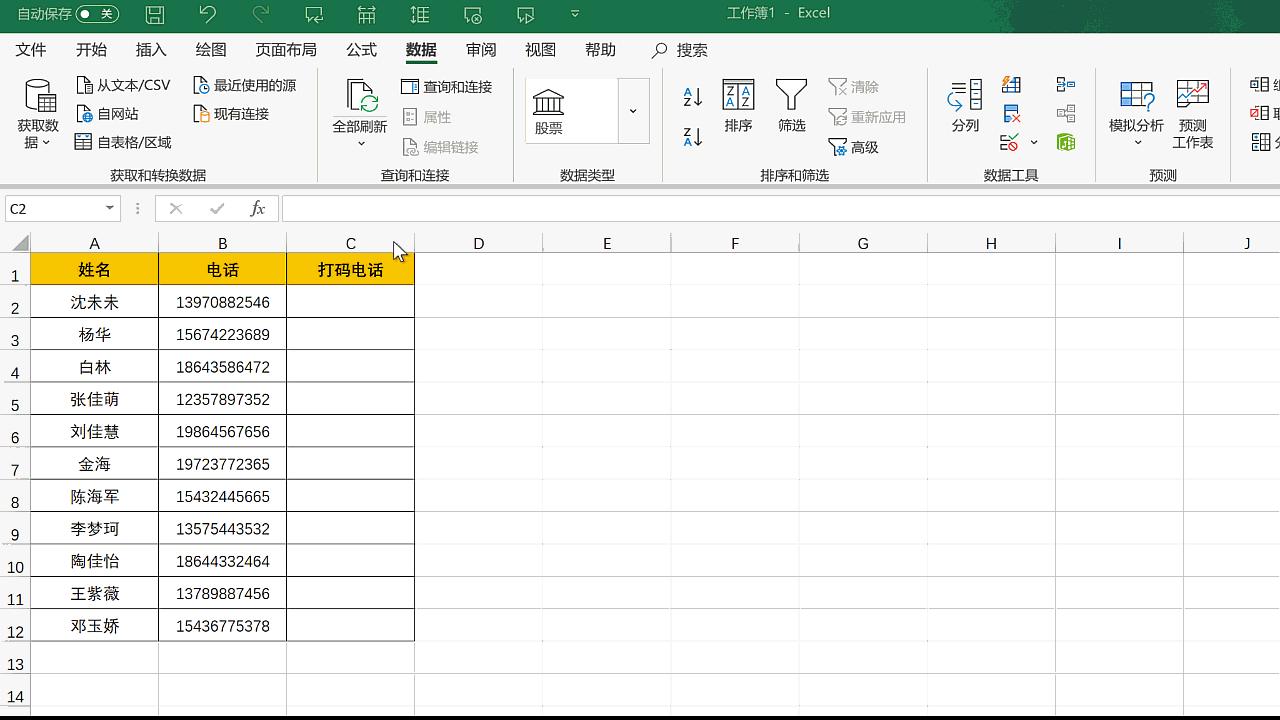Click the 搜索 search box
Screen dimensions: 1280x720
point(680,50)
